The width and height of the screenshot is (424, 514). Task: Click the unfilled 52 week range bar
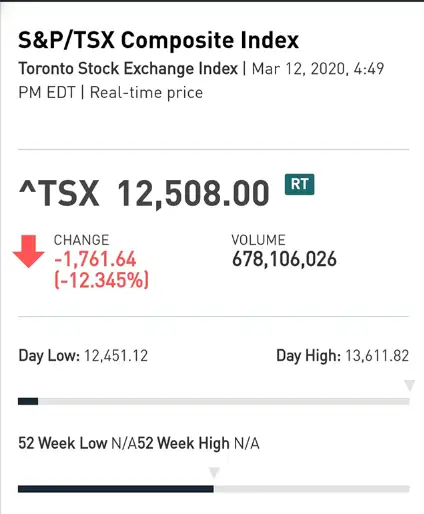tap(311, 489)
